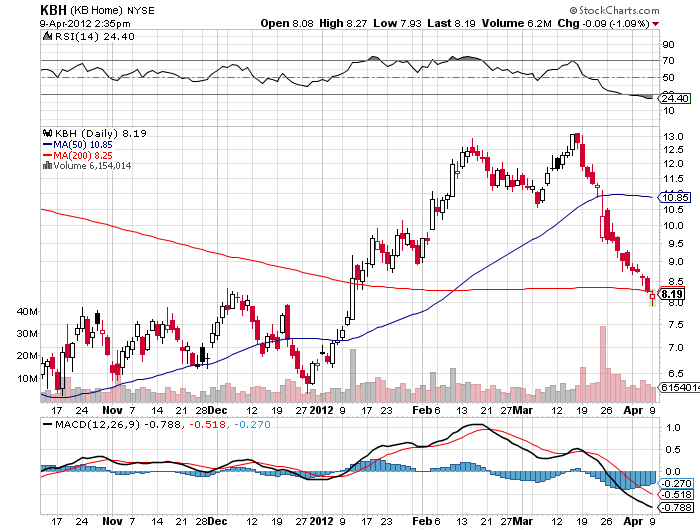Click the 10.85 MA(50) price tag
Screen dimensions: 700x530
(675, 197)
